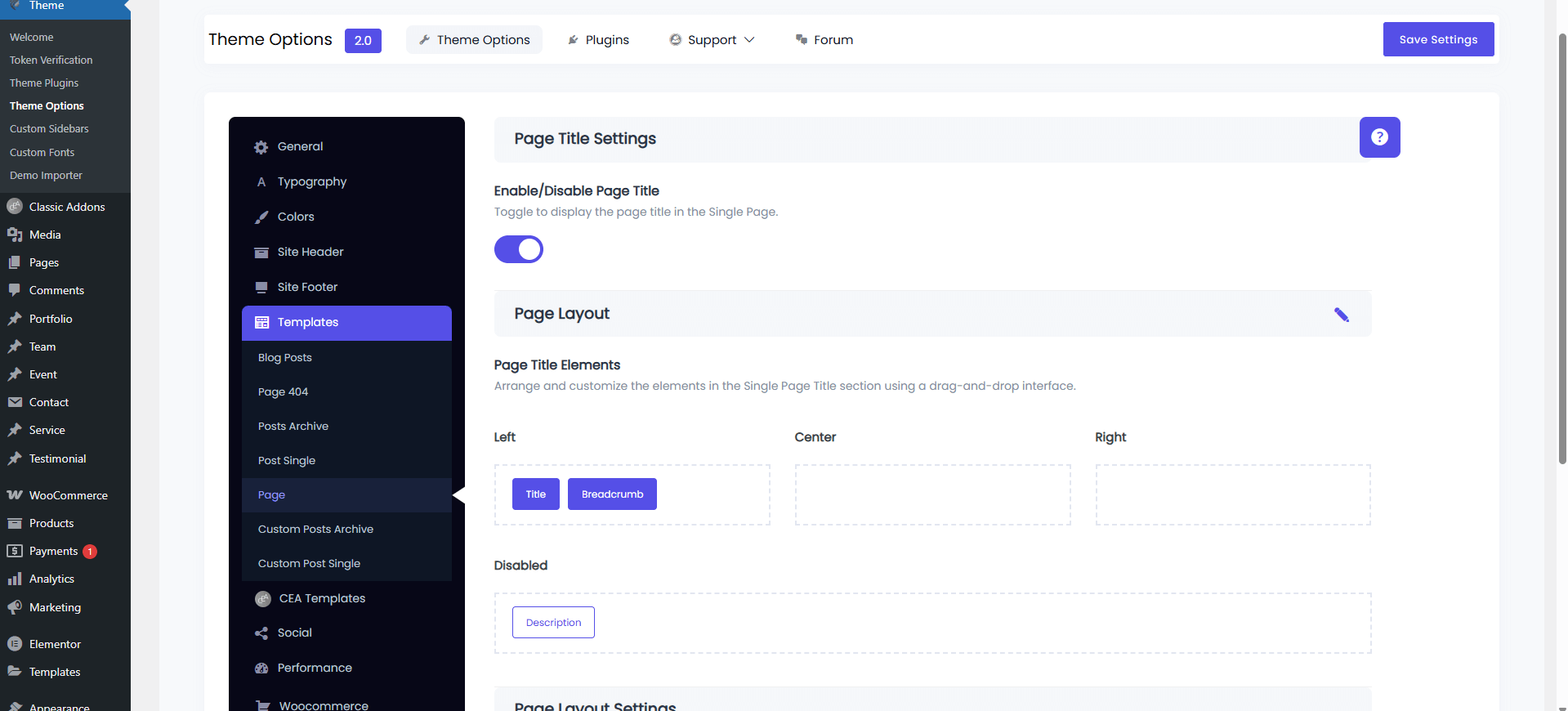This screenshot has height=711, width=1568.
Task: Open Blog Posts template settings
Action: click(285, 358)
